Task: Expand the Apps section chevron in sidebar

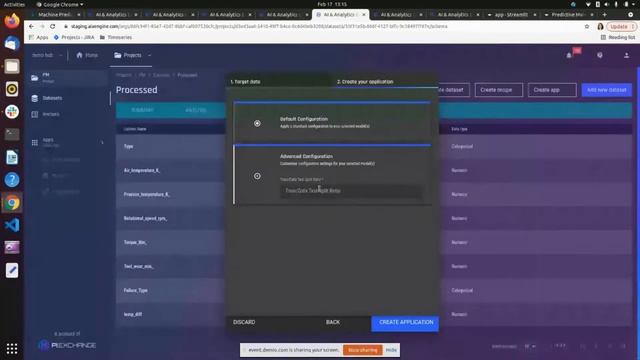Action: point(102,142)
